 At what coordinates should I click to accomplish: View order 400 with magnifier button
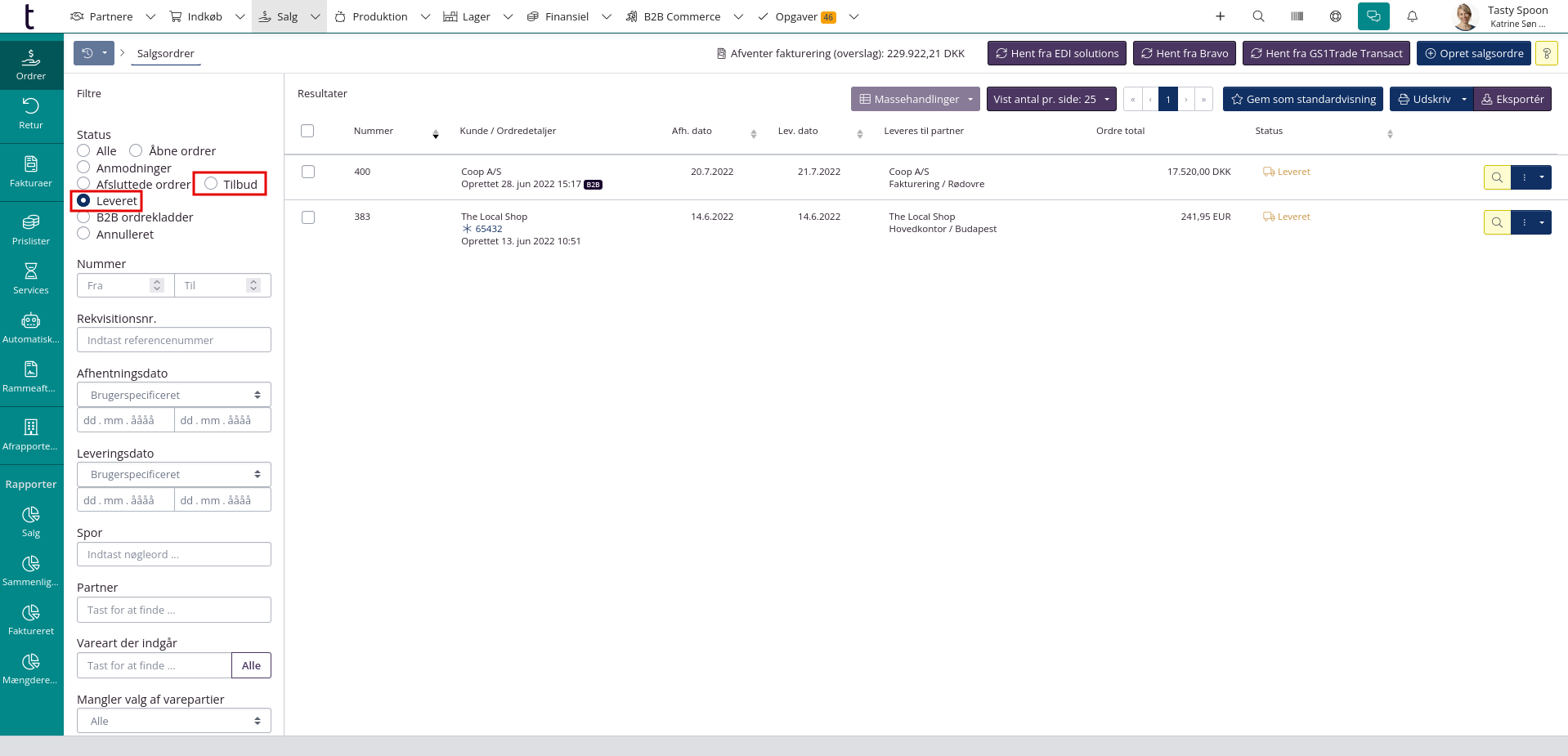(1497, 177)
